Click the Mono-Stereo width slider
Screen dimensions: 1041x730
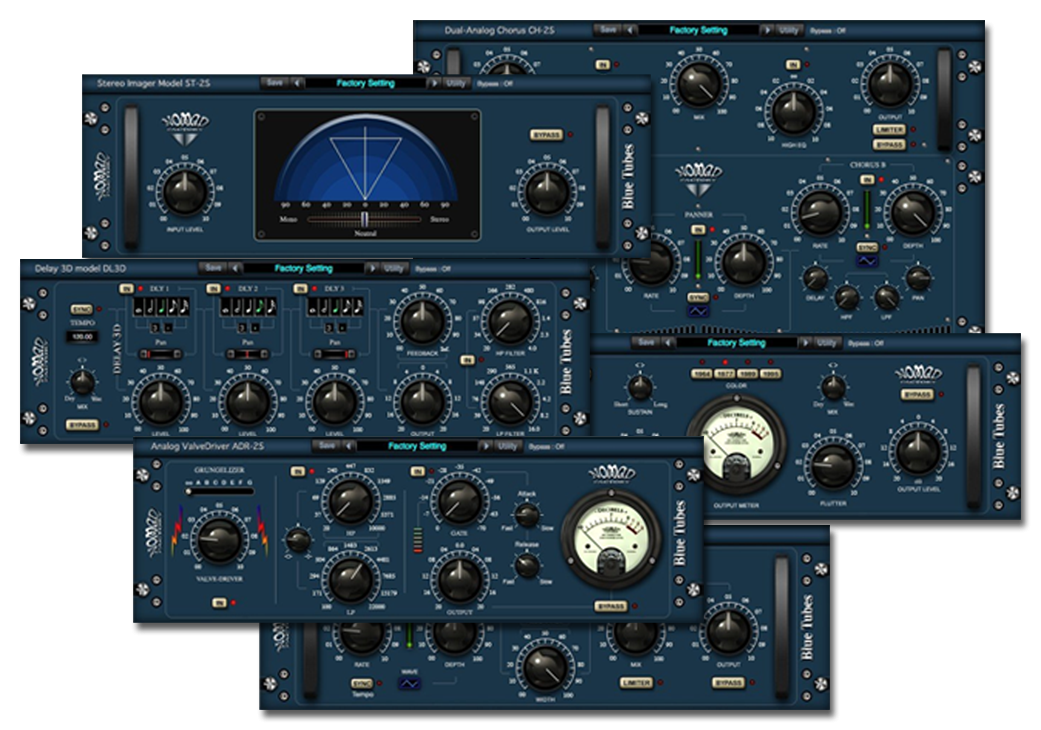(365, 218)
